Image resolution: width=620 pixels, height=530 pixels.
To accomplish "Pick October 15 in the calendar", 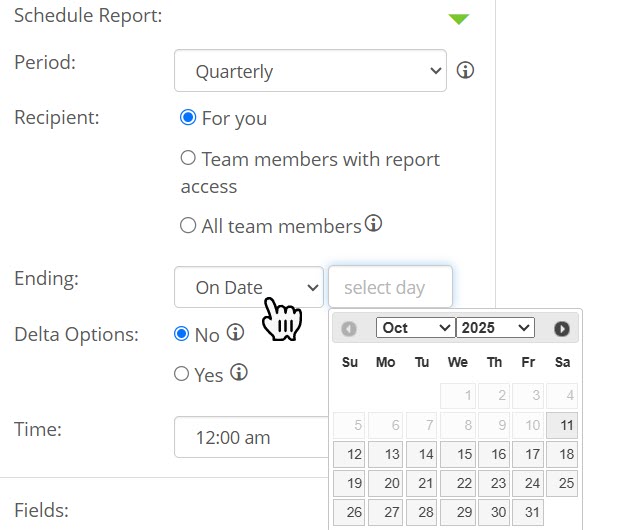I will [x=457, y=454].
